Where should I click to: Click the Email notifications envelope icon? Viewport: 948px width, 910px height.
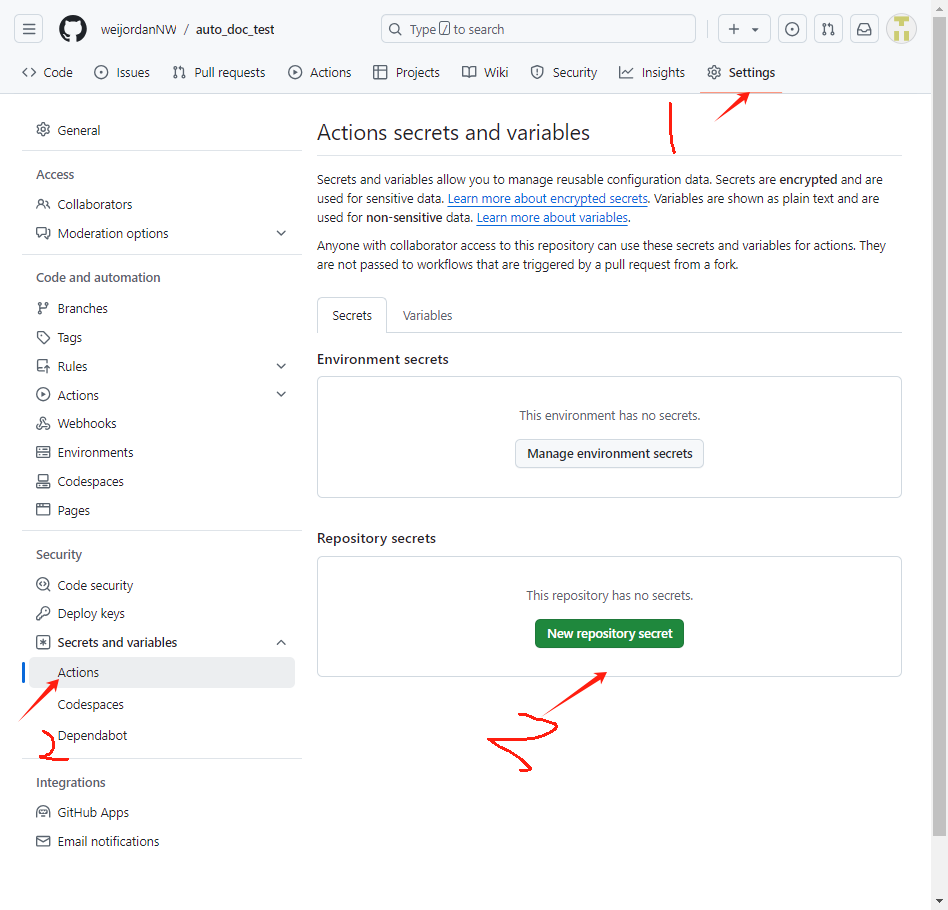point(43,841)
